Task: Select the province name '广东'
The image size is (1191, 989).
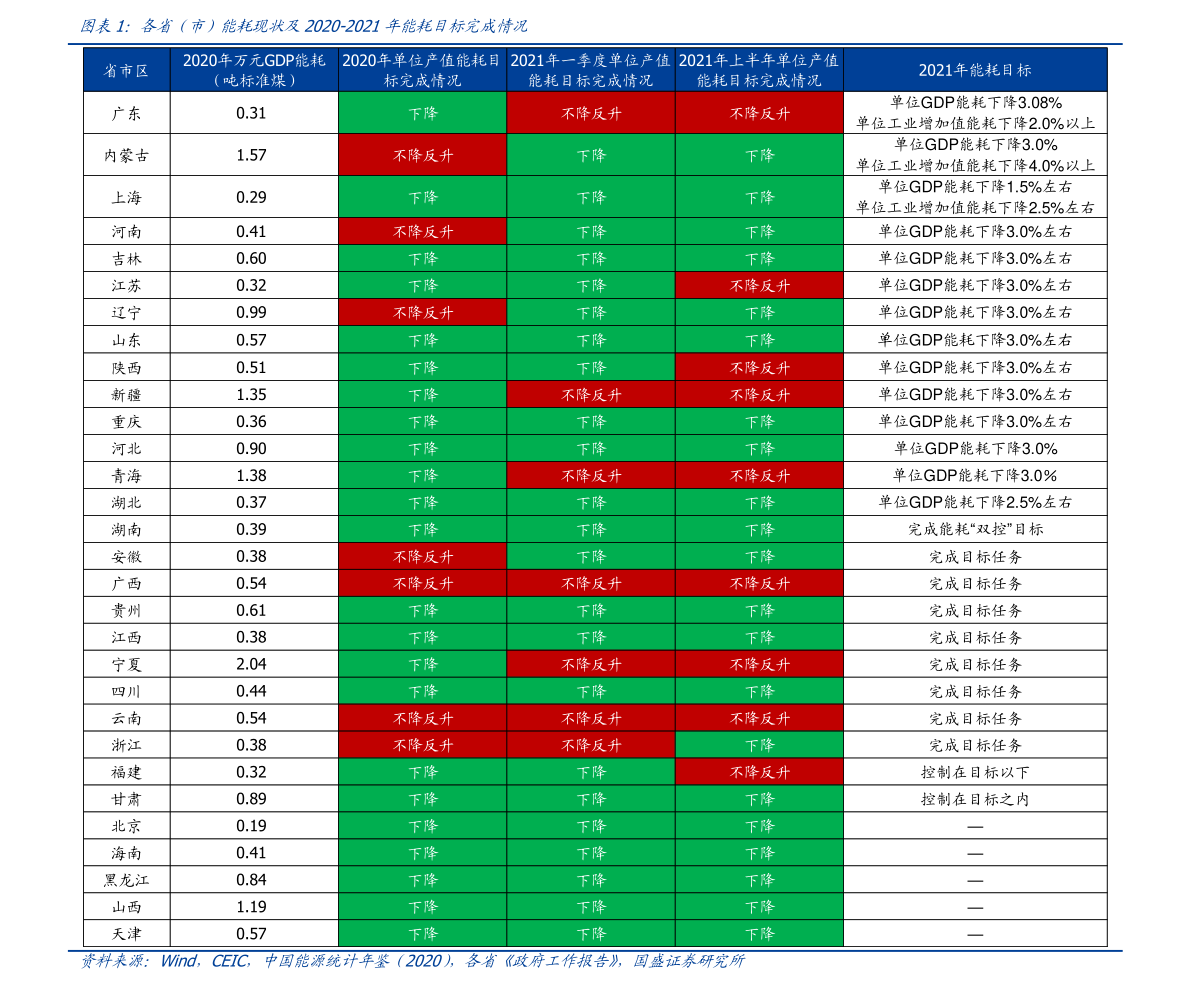Action: pyautogui.click(x=126, y=113)
